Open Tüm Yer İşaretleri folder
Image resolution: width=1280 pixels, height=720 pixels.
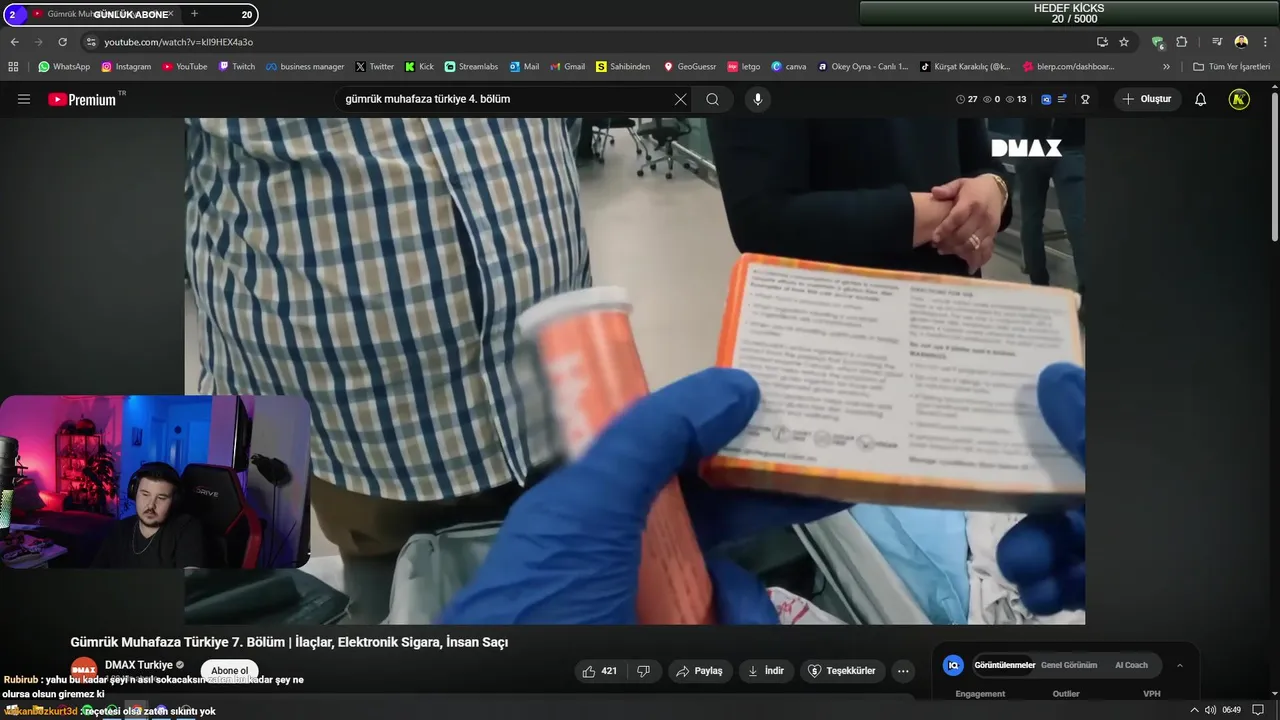point(1232,67)
